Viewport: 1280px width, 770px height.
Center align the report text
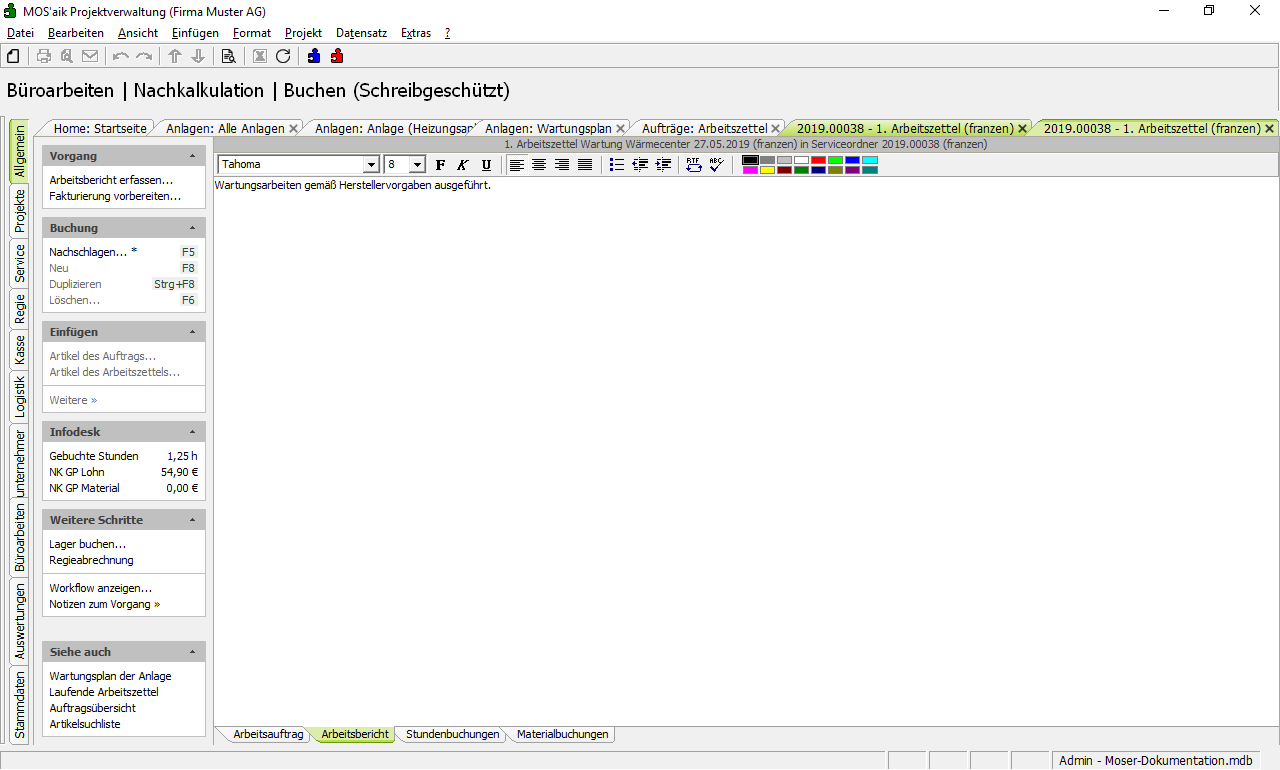(x=539, y=165)
